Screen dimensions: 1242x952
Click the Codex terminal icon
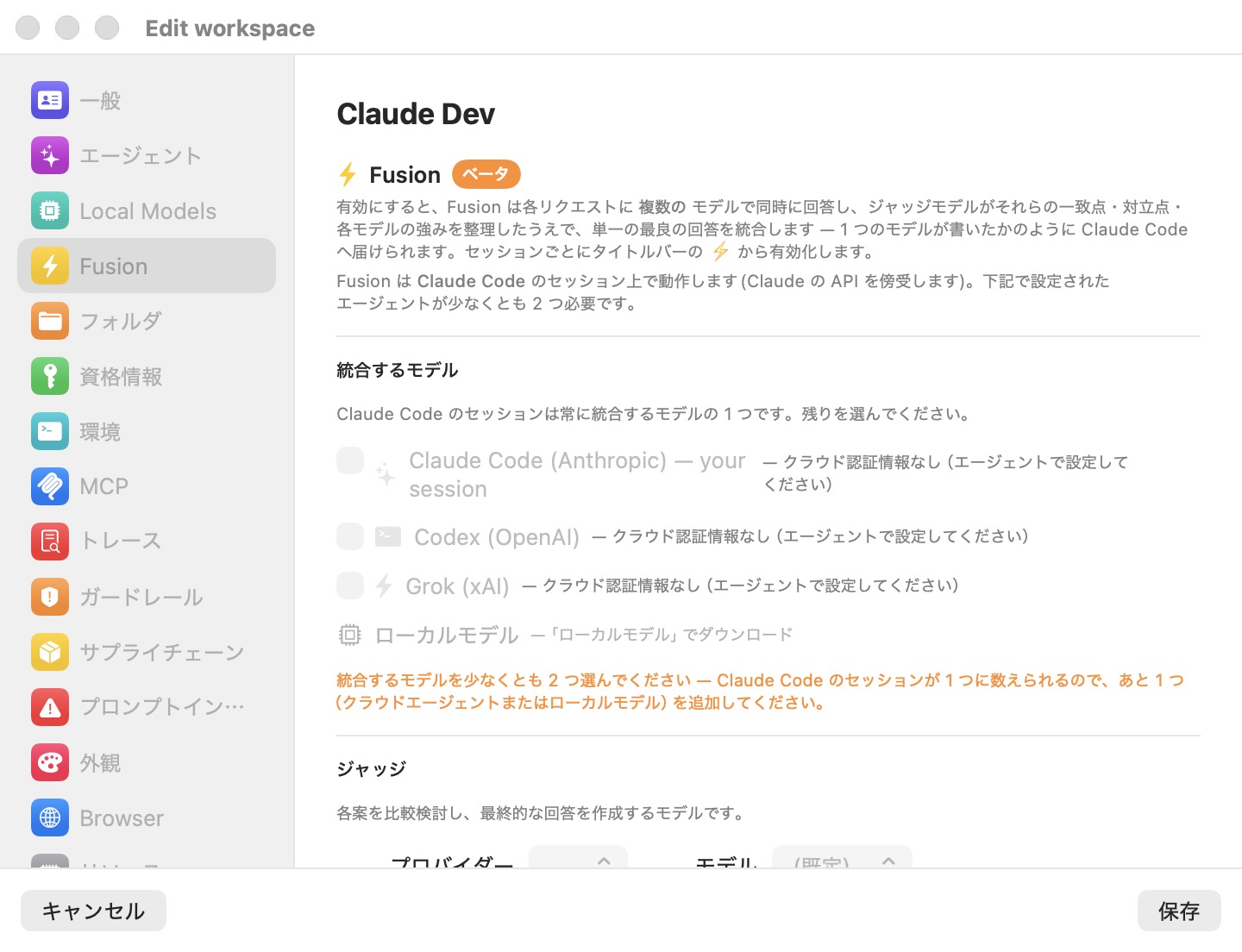pyautogui.click(x=388, y=537)
